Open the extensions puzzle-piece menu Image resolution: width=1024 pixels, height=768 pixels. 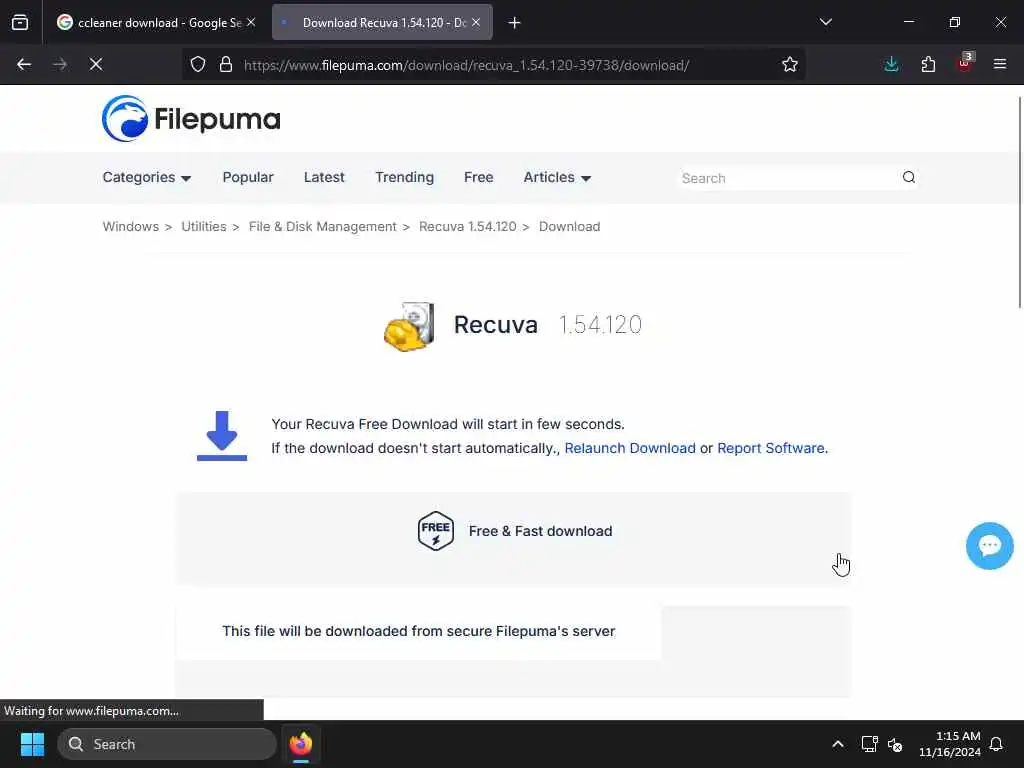928,65
